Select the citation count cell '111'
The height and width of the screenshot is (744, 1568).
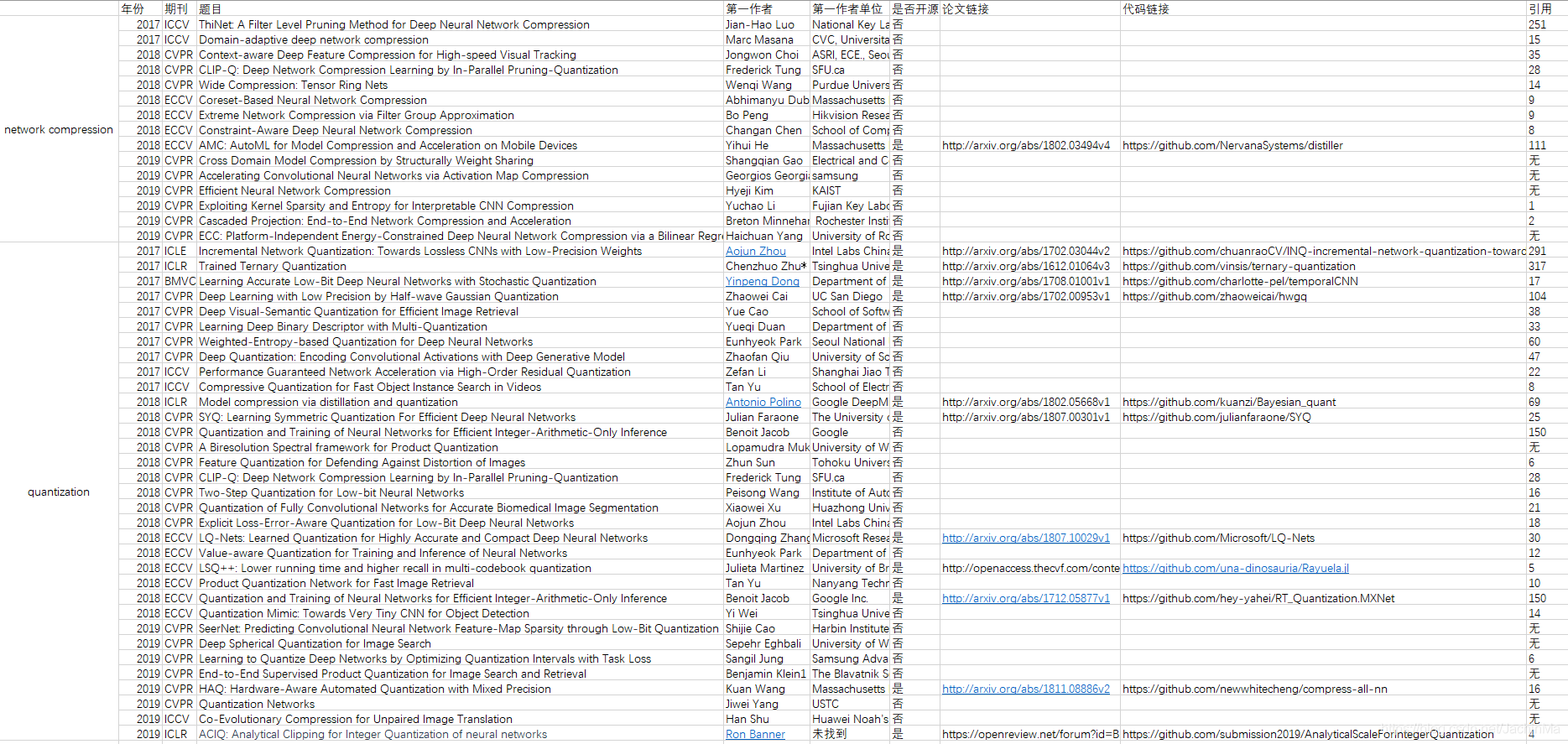click(1546, 145)
